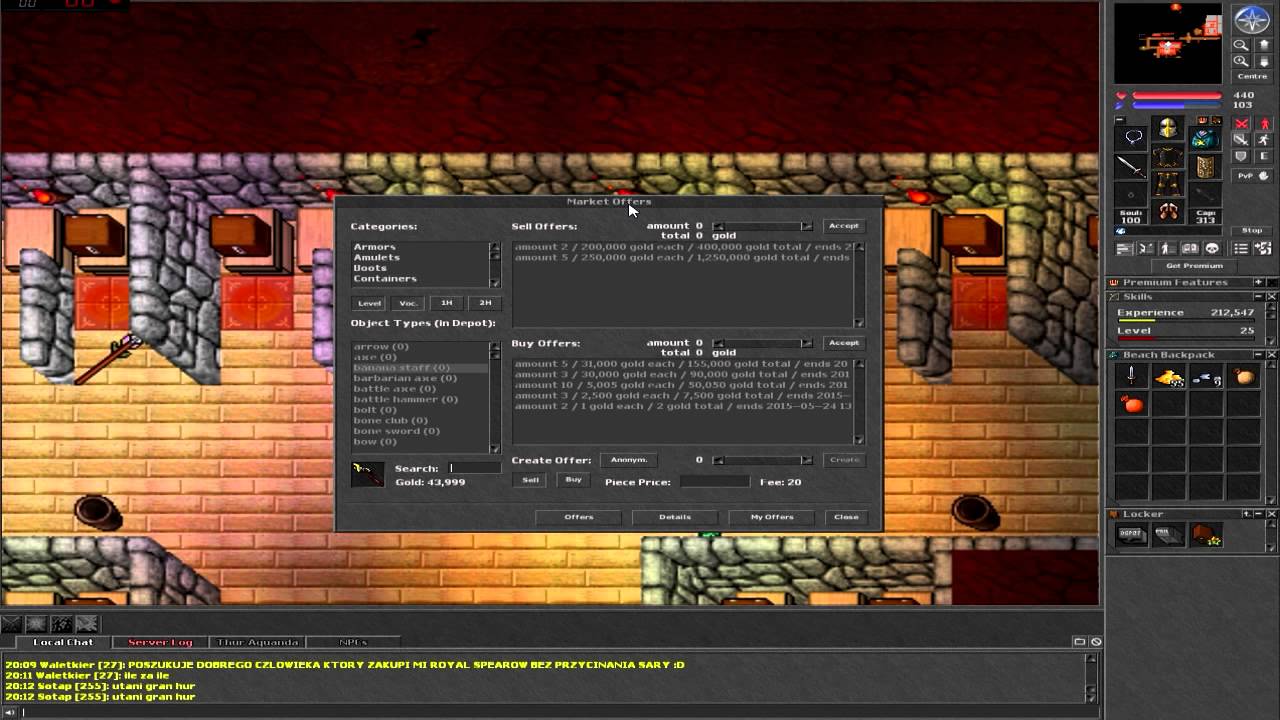
Task: Choose Sell as offer type
Action: click(x=531, y=480)
